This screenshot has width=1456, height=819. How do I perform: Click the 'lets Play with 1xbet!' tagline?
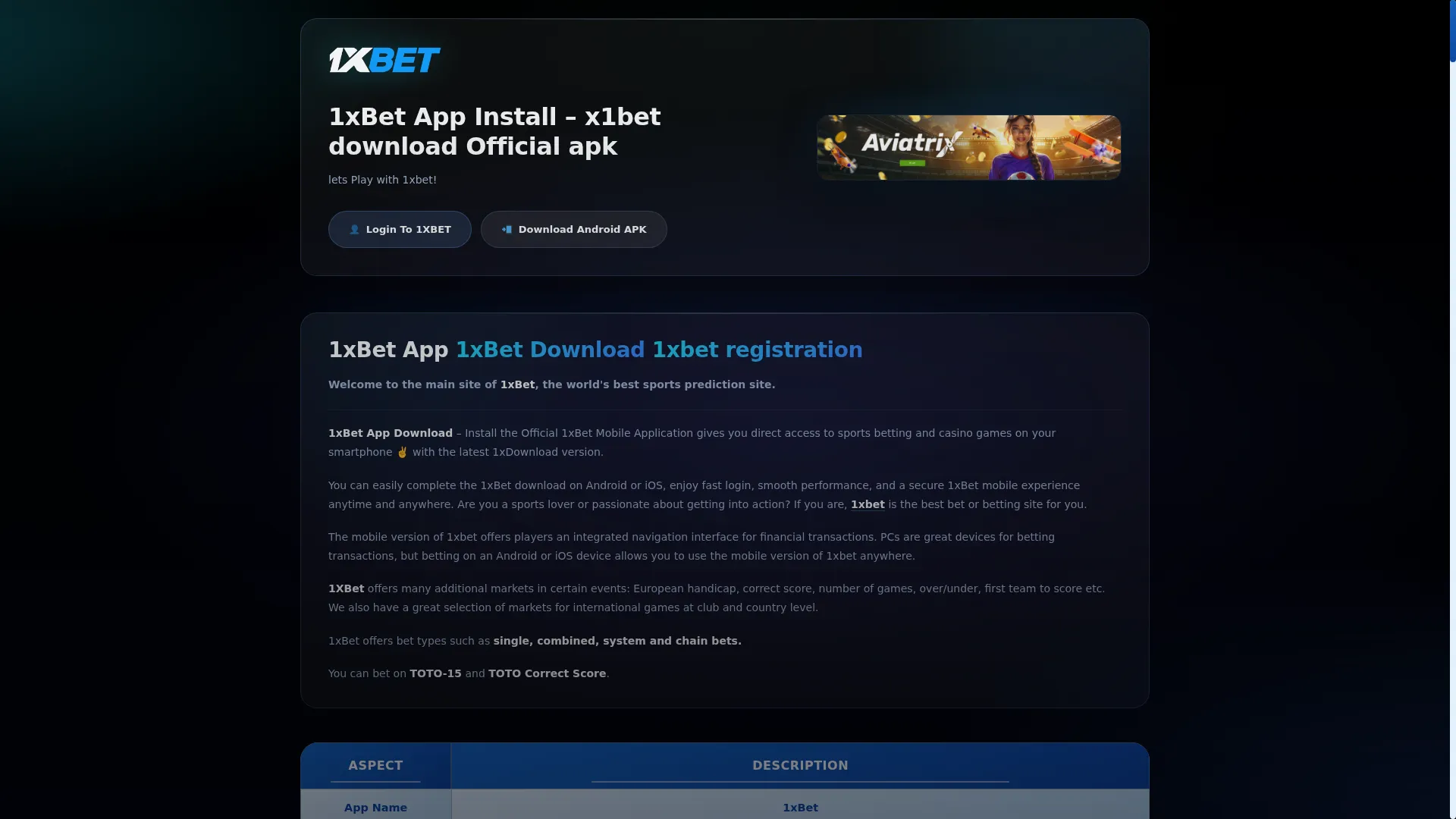click(x=382, y=180)
